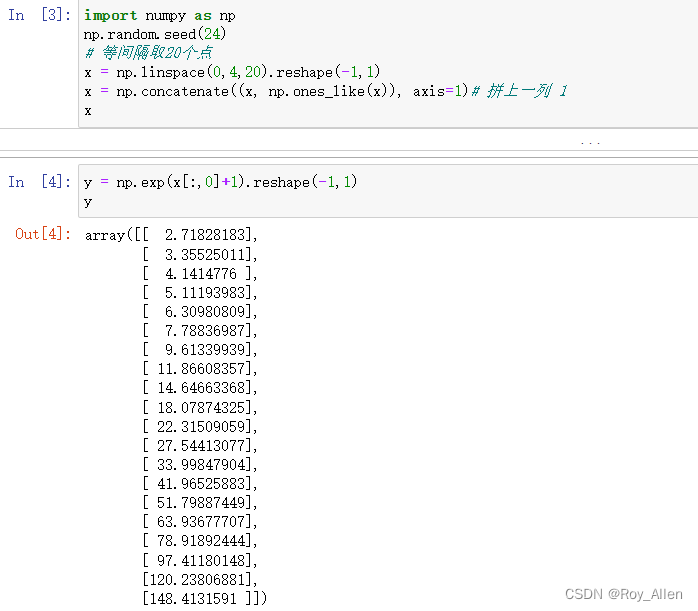Click output value 41.96525883
Image resolution: width=698 pixels, height=611 pixels.
(201, 484)
